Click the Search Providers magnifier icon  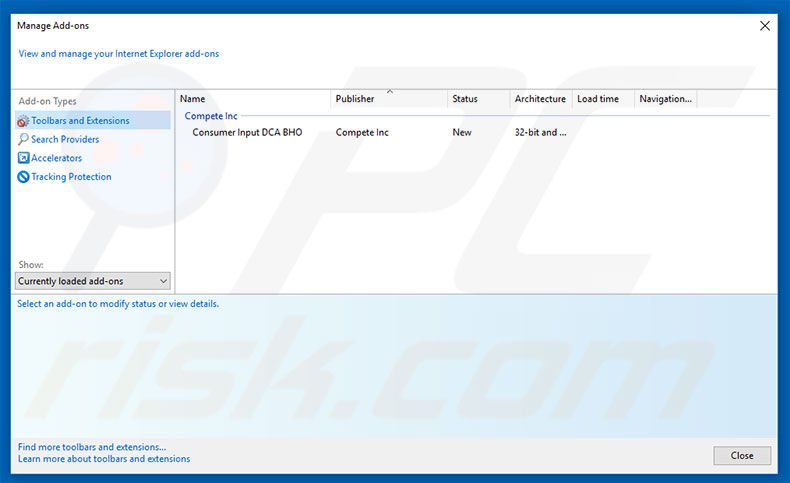click(x=23, y=140)
